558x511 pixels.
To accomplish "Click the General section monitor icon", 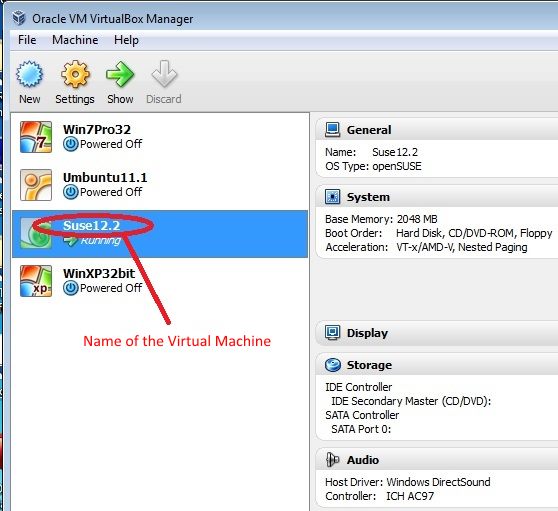I will click(333, 130).
